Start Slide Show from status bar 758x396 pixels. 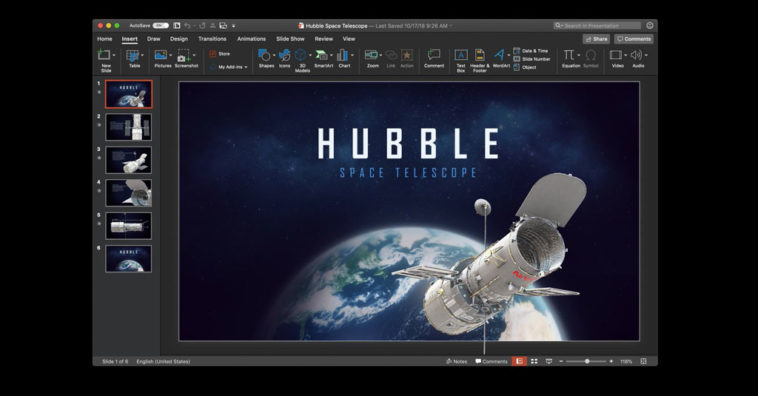pyautogui.click(x=549, y=361)
